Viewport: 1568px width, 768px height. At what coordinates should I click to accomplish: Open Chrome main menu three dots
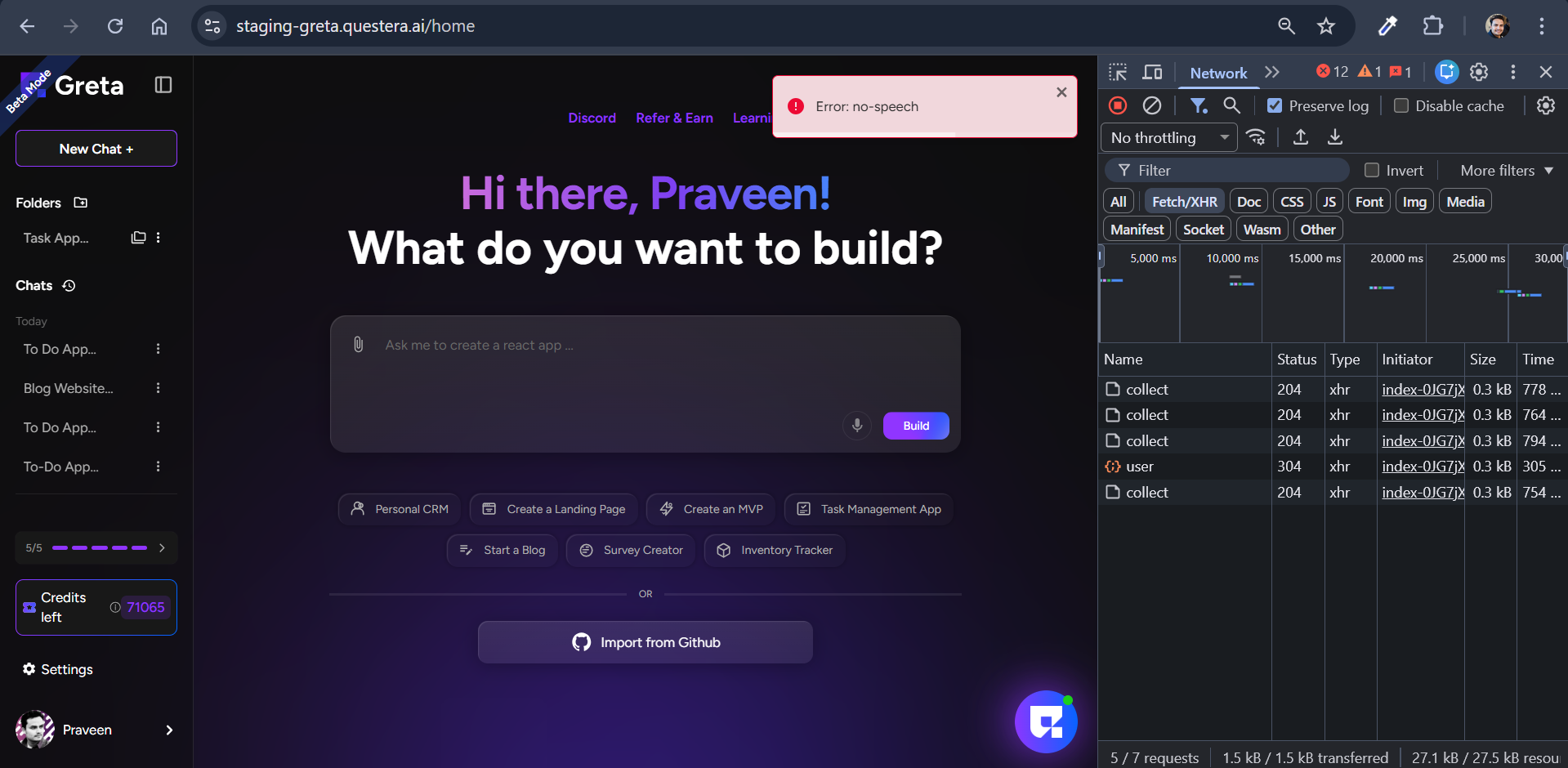tap(1542, 26)
